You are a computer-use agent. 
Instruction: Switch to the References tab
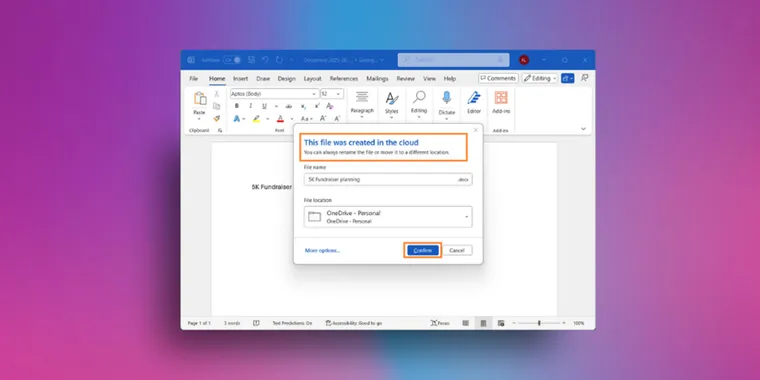point(344,79)
